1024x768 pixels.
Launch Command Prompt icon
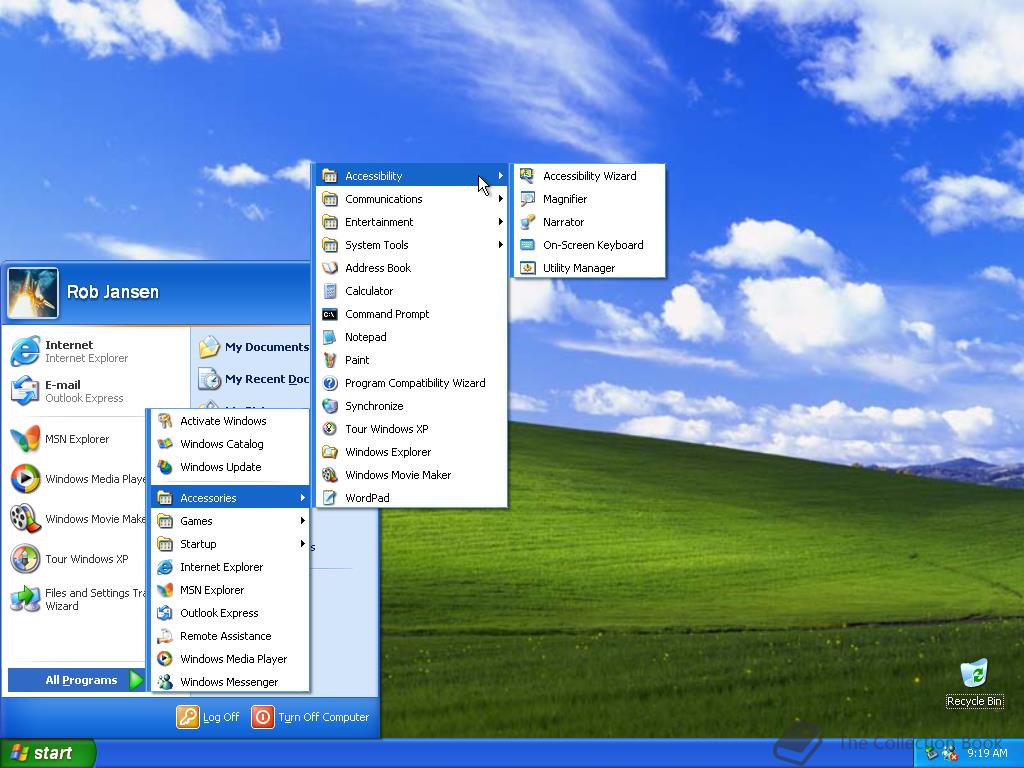pyautogui.click(x=330, y=314)
